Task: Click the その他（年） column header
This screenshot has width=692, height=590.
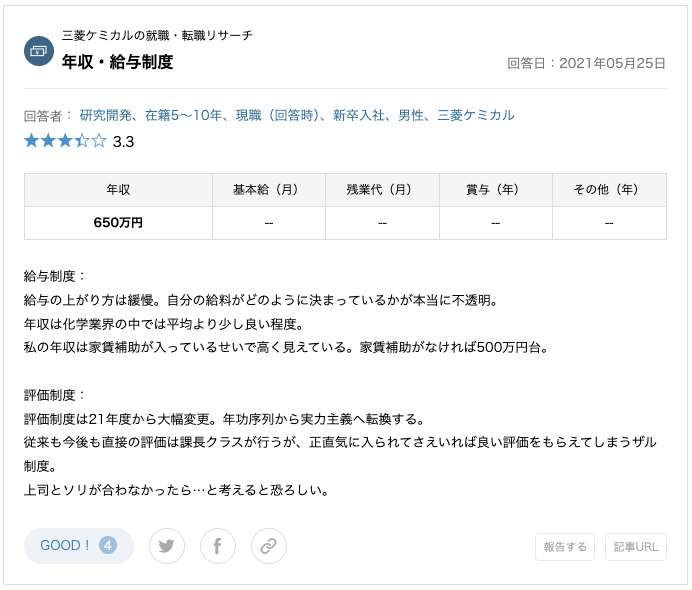Action: coord(609,190)
